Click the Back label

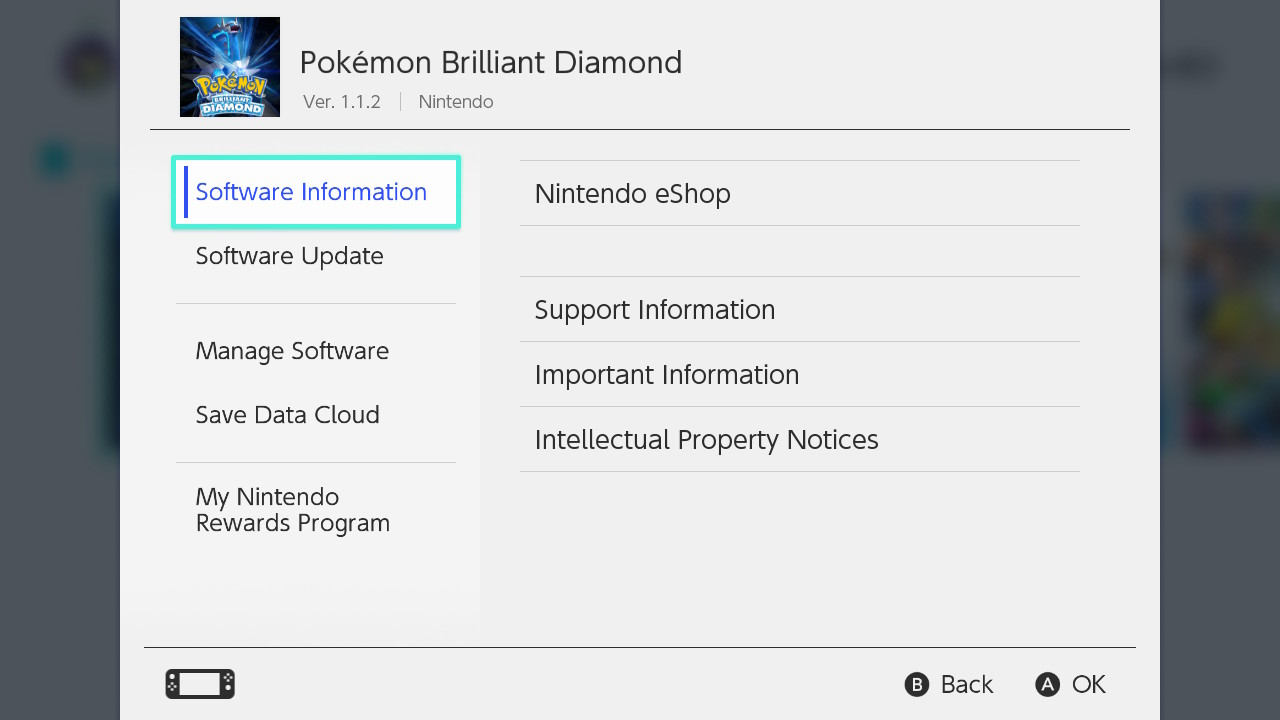click(966, 684)
